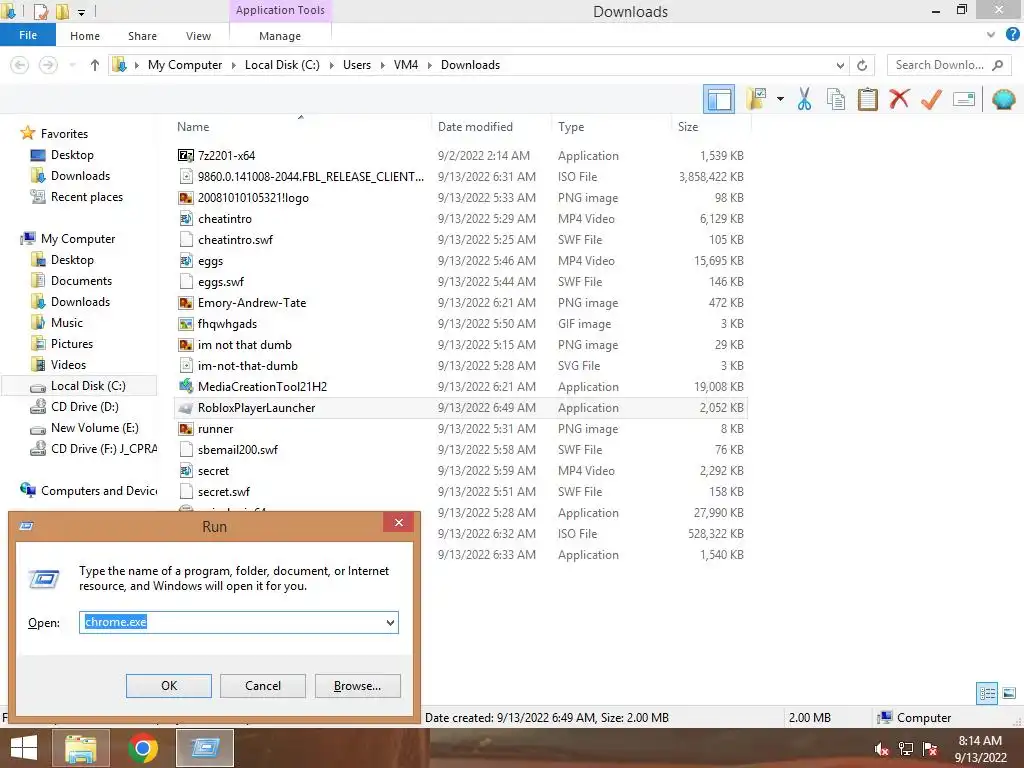
Task: Click the orange checkmark Properties icon
Action: coord(931,99)
